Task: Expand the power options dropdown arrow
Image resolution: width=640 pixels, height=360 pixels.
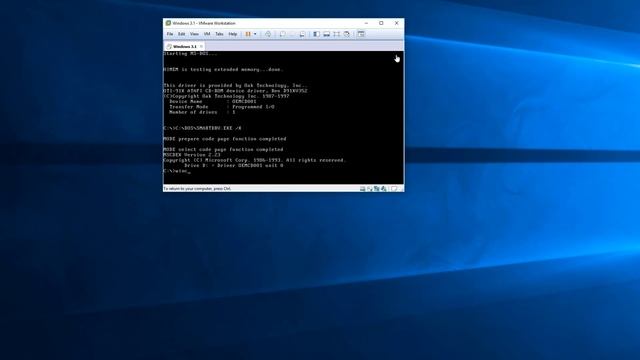Action: (x=255, y=34)
